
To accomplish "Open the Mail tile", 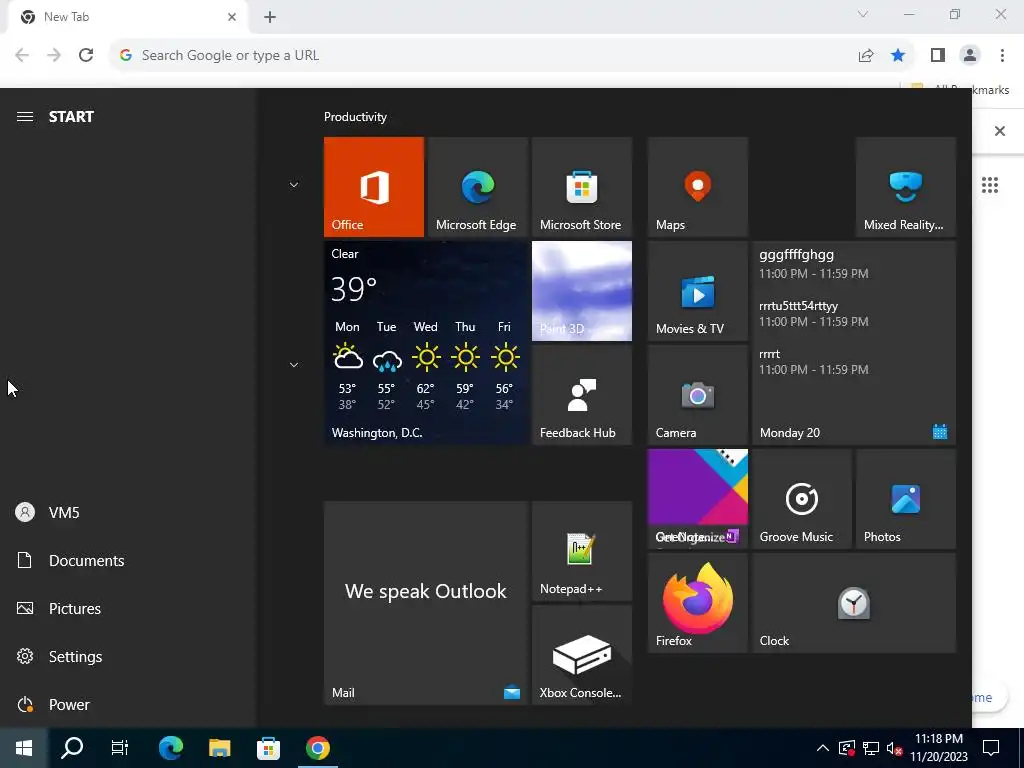I will 426,603.
